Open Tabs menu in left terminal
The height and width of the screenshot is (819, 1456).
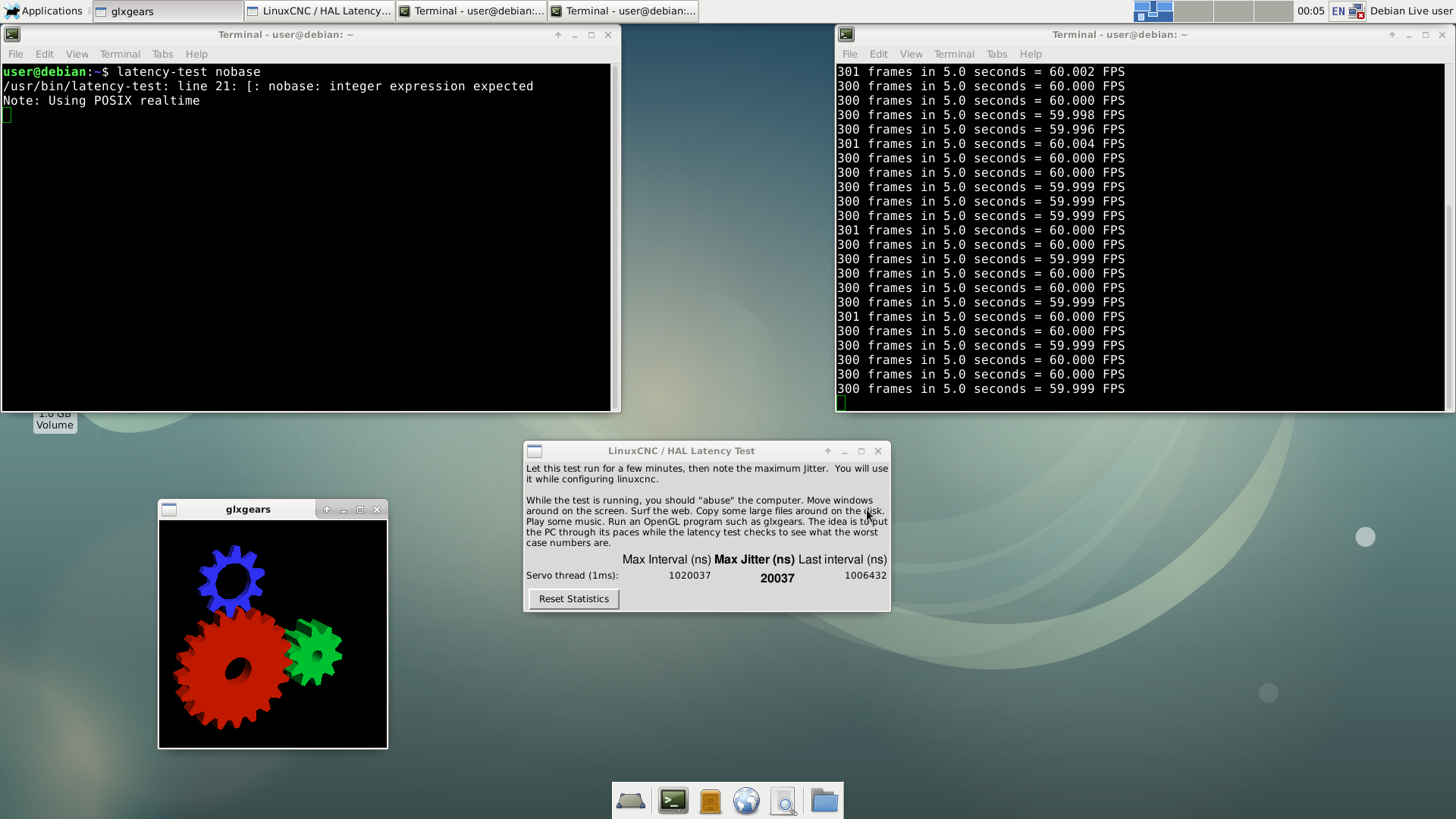(x=162, y=54)
